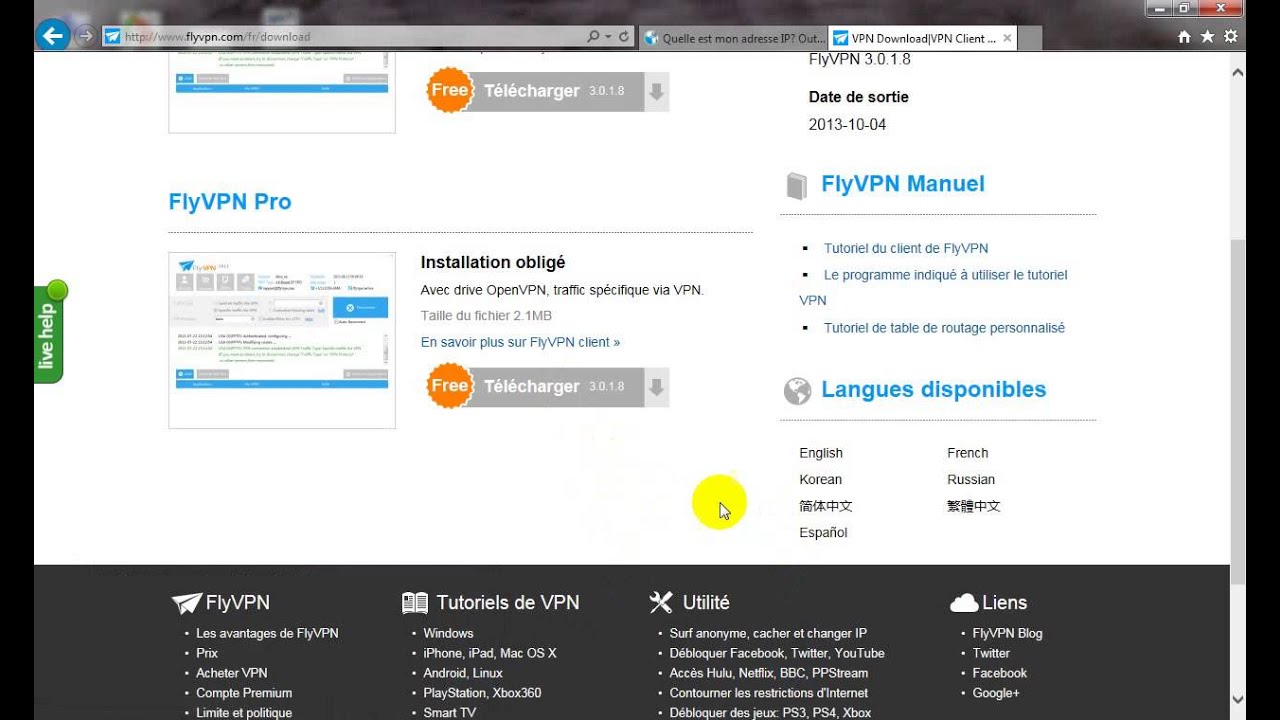
Task: Open the green live help side tab
Action: point(50,333)
